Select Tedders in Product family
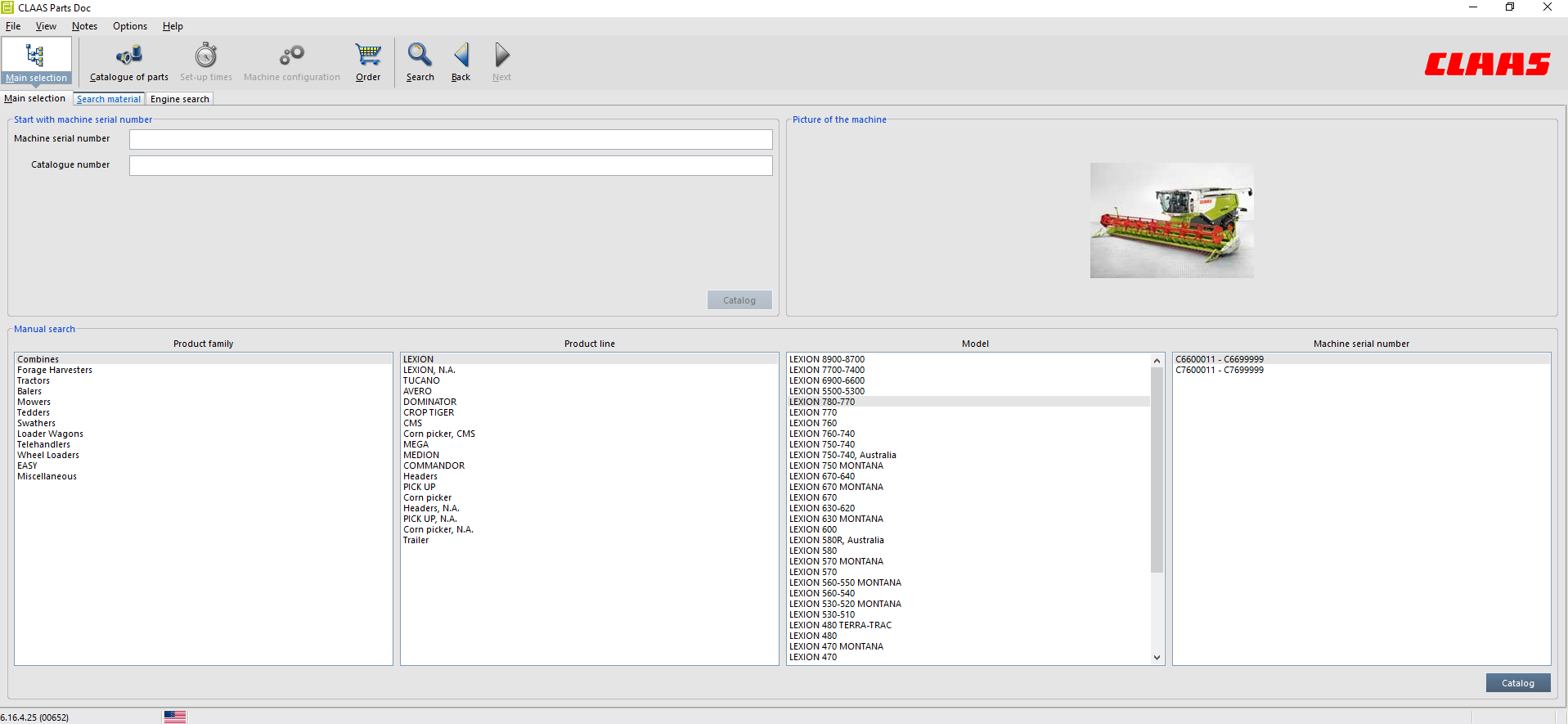Viewport: 1568px width, 724px height. point(203,412)
